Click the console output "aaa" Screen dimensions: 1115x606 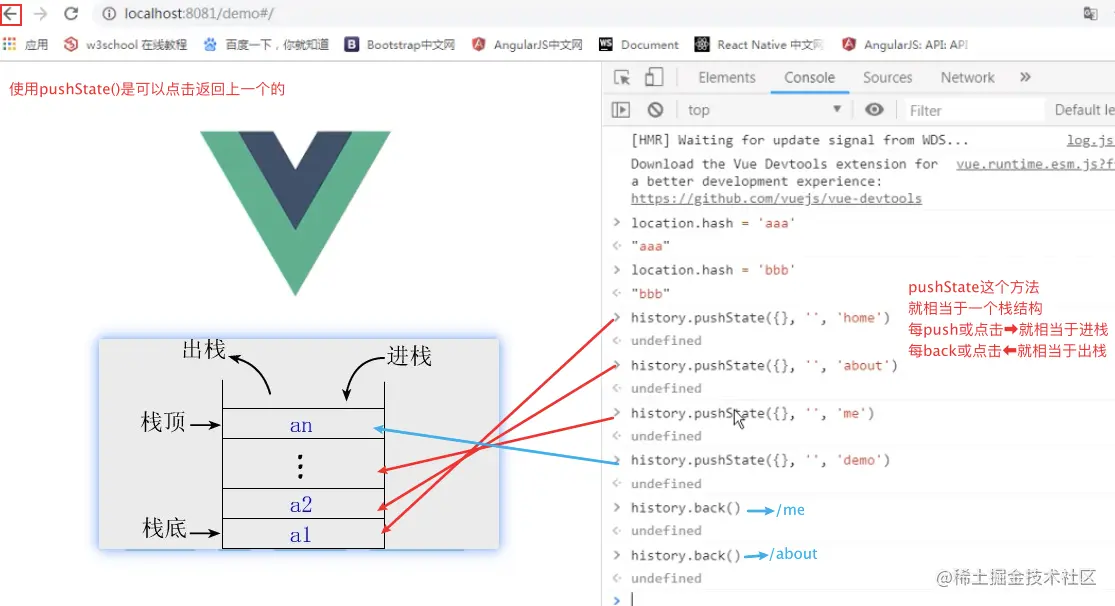point(650,246)
